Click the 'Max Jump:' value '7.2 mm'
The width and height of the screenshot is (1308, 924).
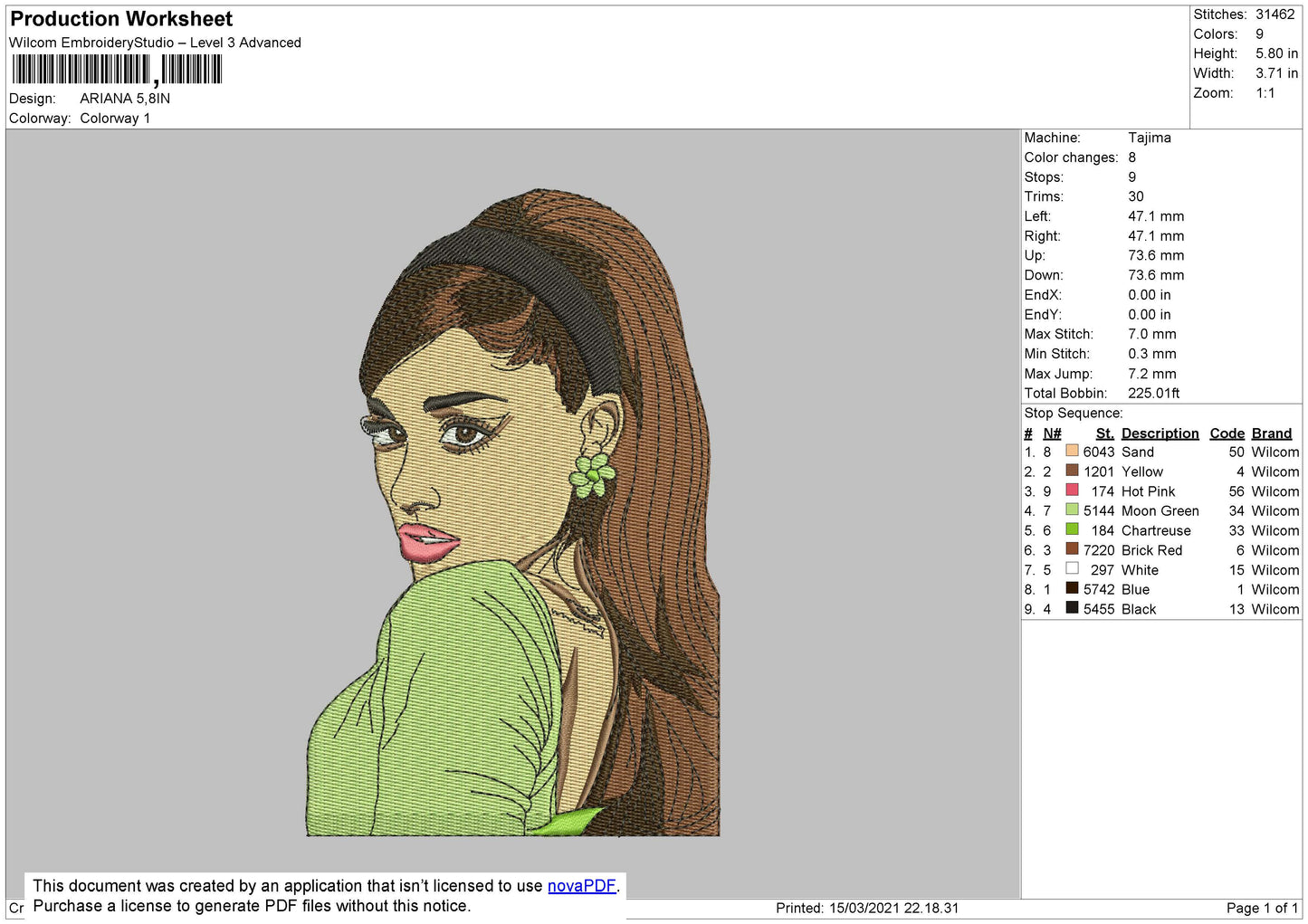click(1152, 374)
